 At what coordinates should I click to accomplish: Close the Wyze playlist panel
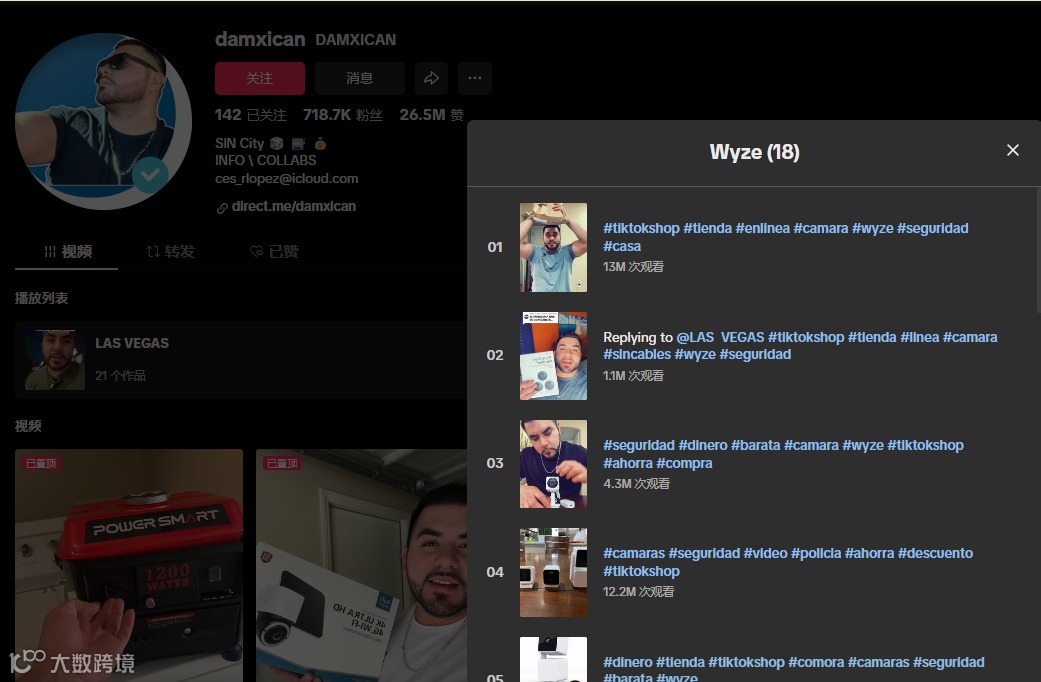point(1012,150)
